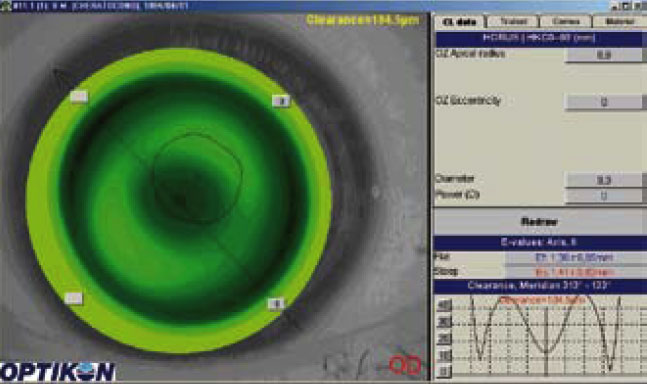The image size is (647, 384).
Task: Click the center marker of the clearance graph
Action: click(x=546, y=337)
